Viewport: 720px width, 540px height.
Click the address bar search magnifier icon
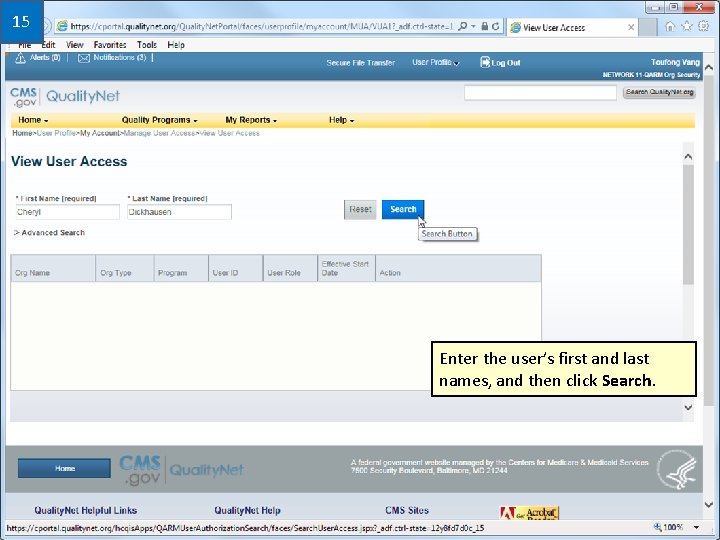click(463, 26)
